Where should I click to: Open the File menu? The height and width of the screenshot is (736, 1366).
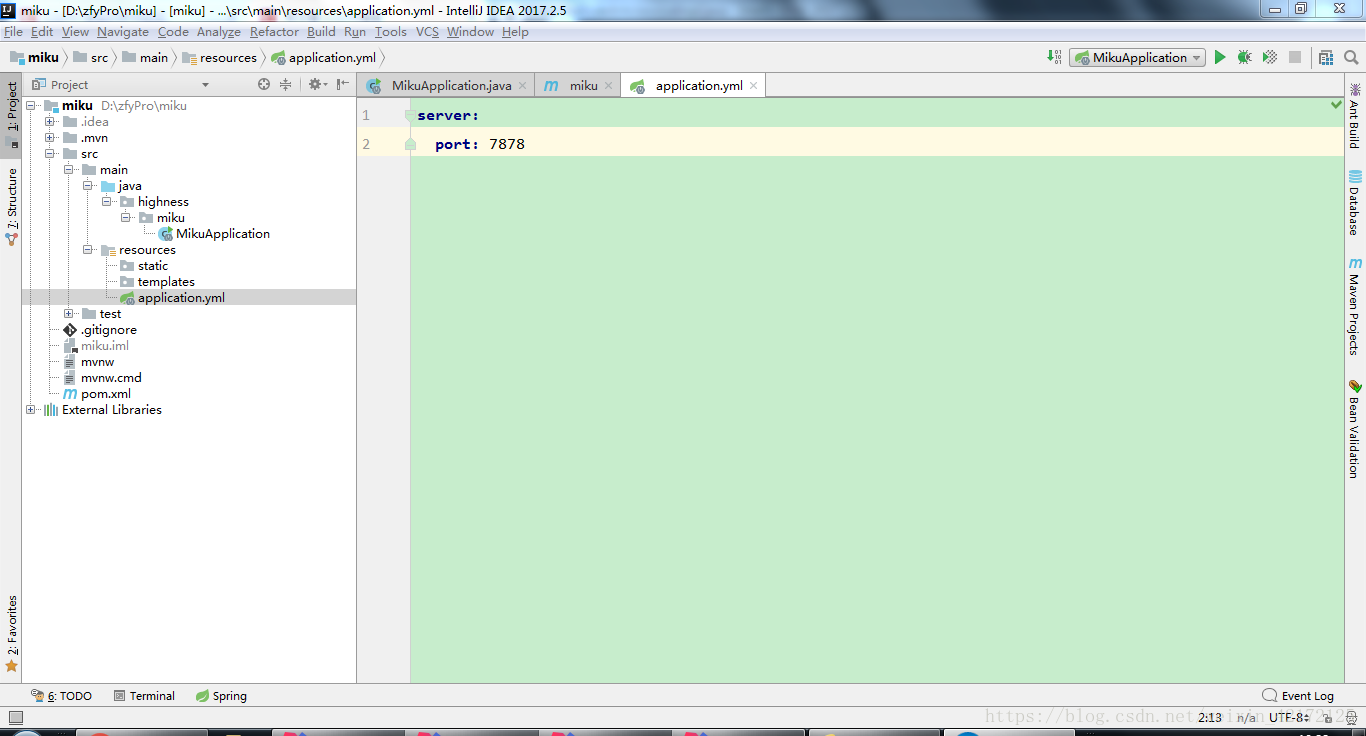coord(13,32)
